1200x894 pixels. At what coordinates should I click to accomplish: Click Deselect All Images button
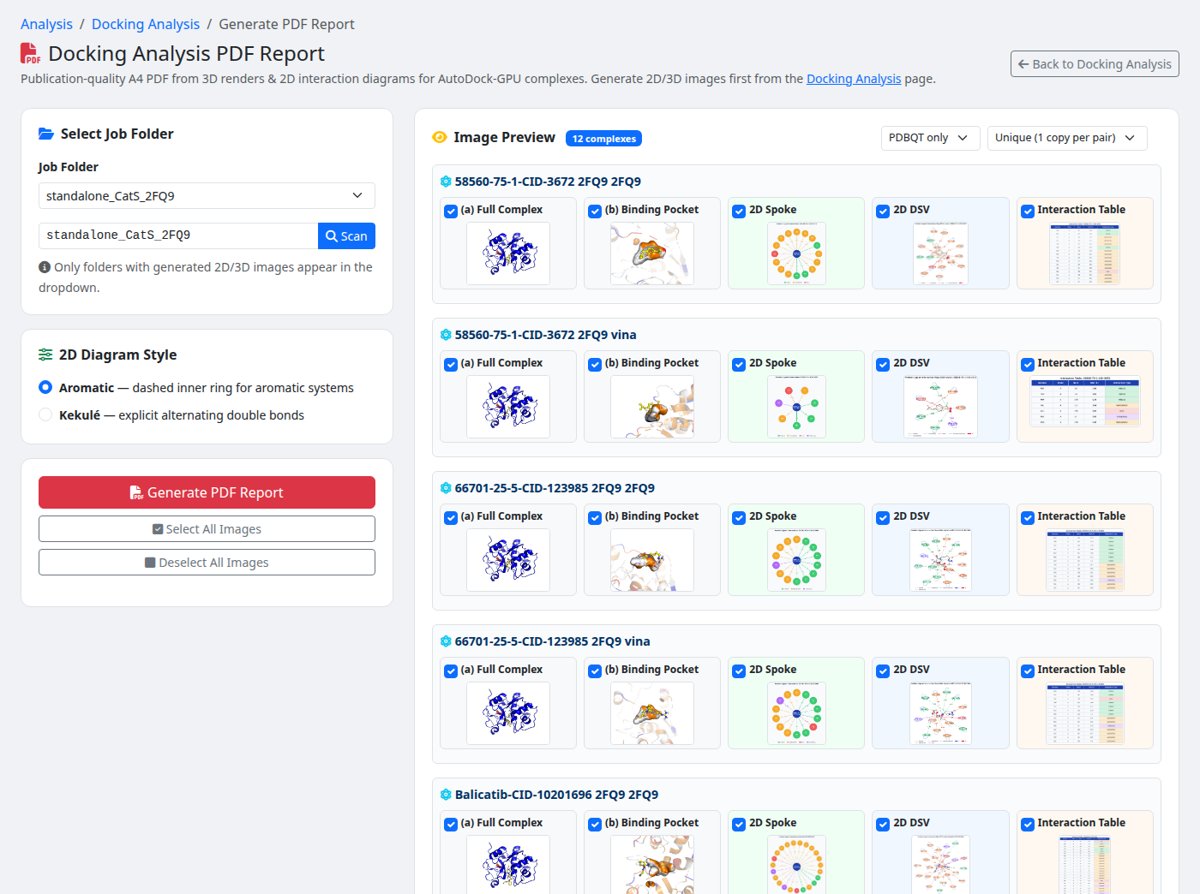[207, 562]
